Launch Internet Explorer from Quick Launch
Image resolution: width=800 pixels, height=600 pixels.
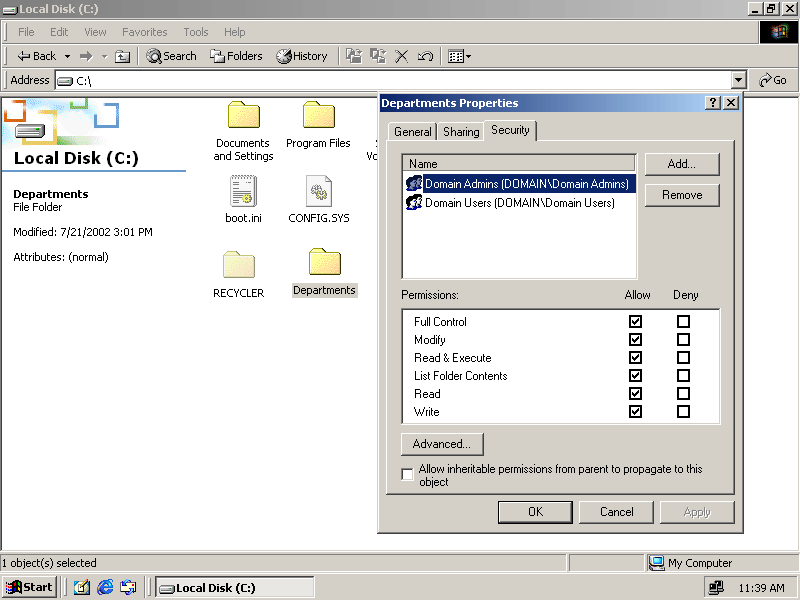pyautogui.click(x=105, y=587)
